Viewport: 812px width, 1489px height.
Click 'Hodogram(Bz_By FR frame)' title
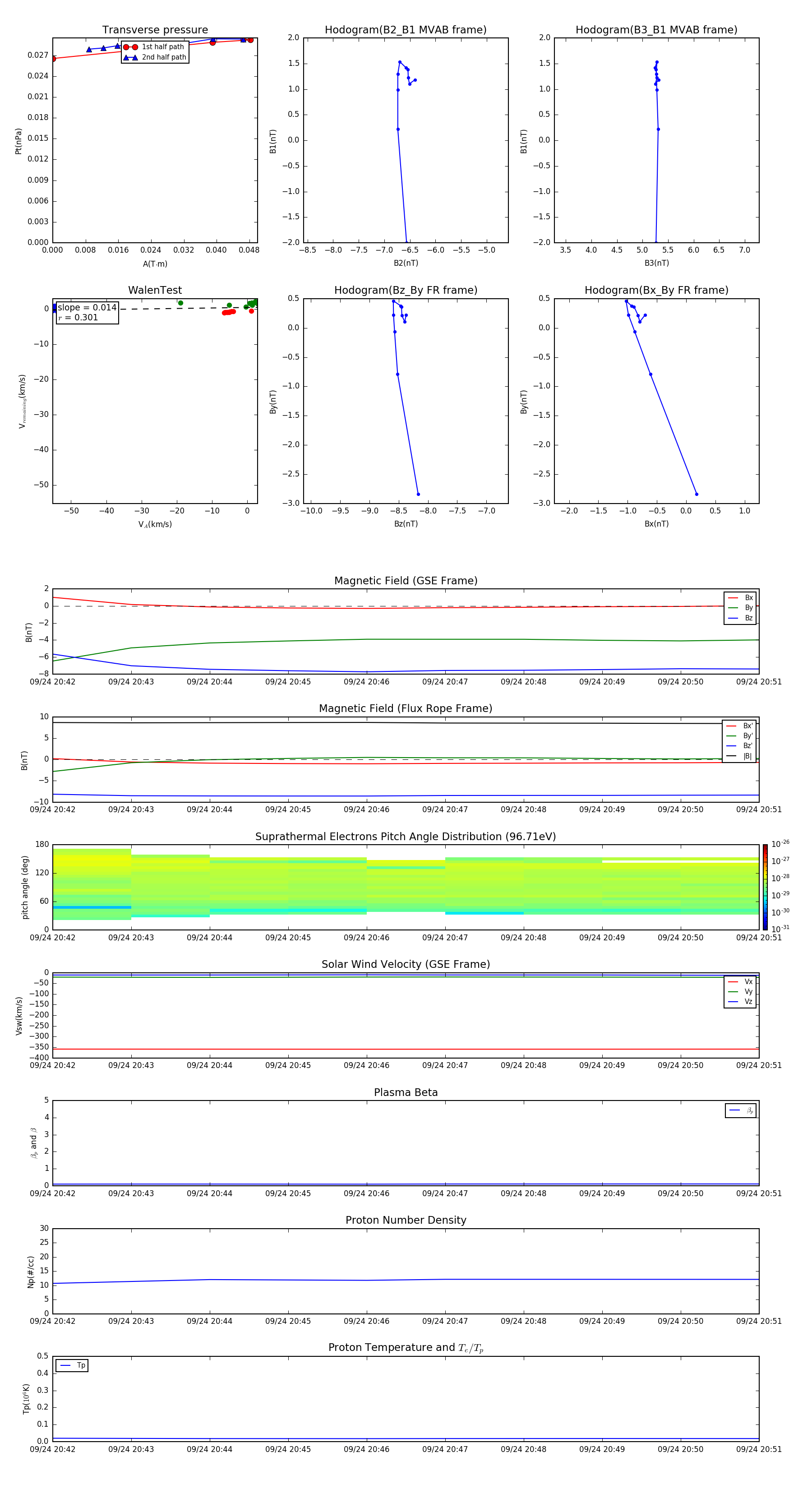coord(406,290)
